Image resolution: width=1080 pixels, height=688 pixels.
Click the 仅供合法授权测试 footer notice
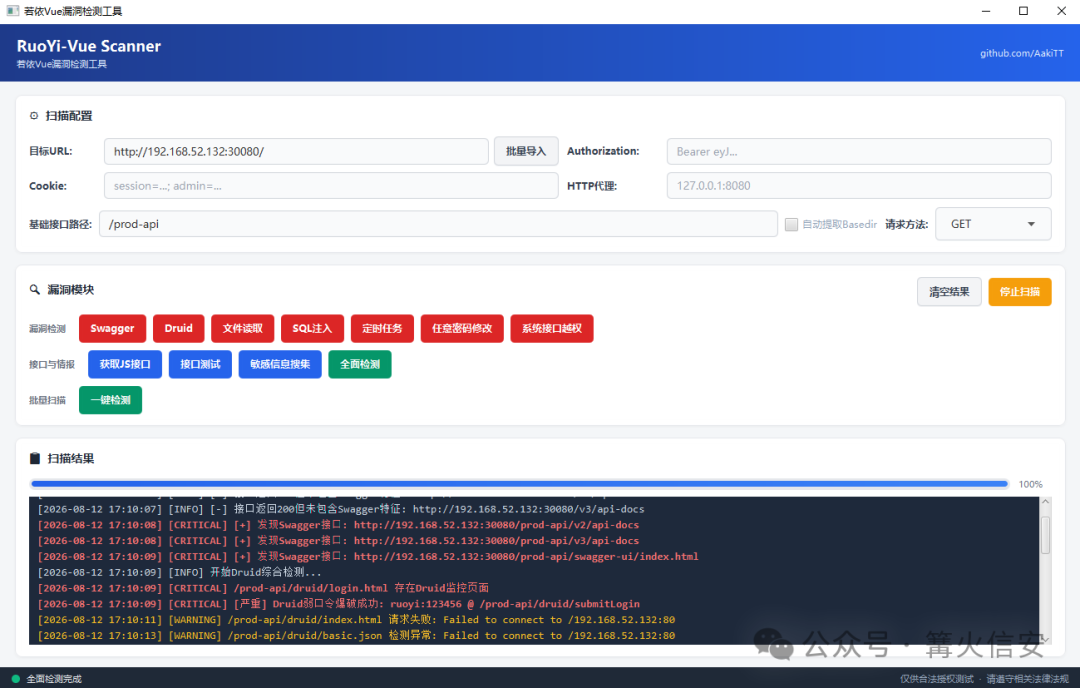(937, 679)
